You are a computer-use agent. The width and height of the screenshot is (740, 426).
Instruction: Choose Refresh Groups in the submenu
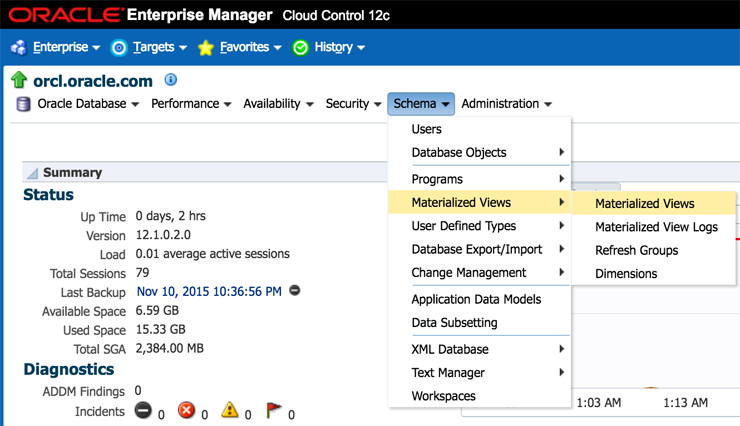pyautogui.click(x=636, y=250)
